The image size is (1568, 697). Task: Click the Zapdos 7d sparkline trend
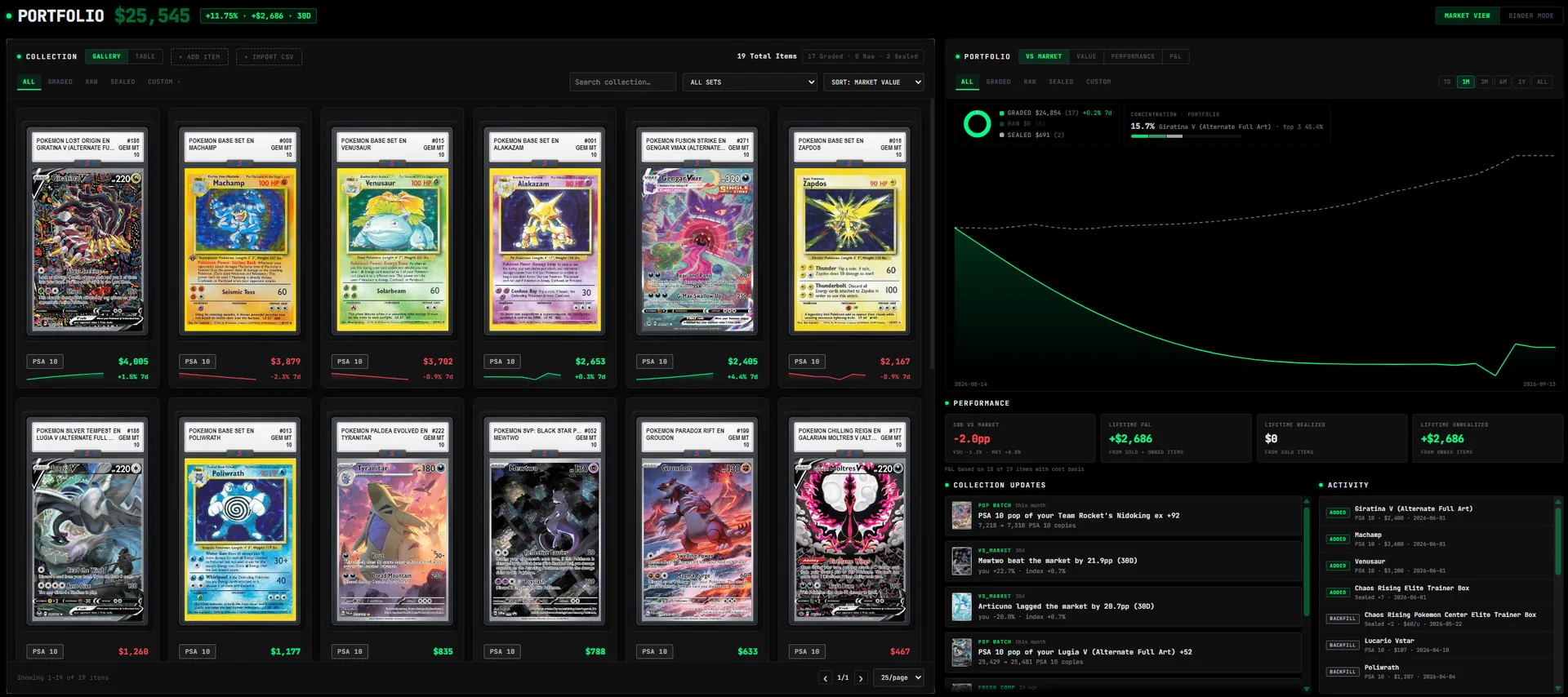coord(827,377)
